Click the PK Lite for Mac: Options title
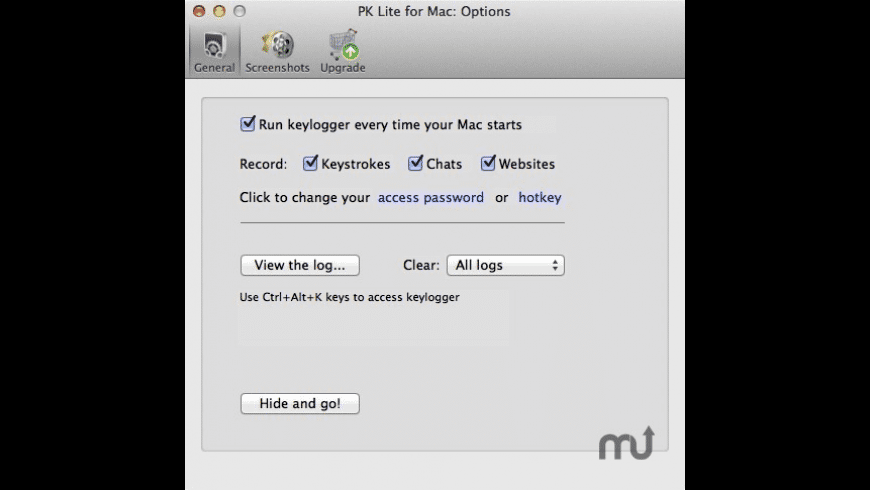 434,11
